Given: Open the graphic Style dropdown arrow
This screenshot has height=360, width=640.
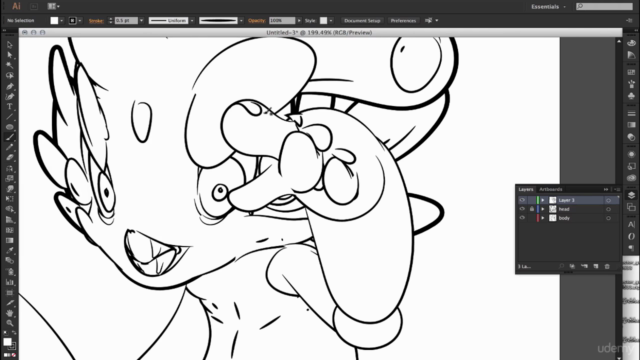Looking at the screenshot, I should pyautogui.click(x=331, y=20).
